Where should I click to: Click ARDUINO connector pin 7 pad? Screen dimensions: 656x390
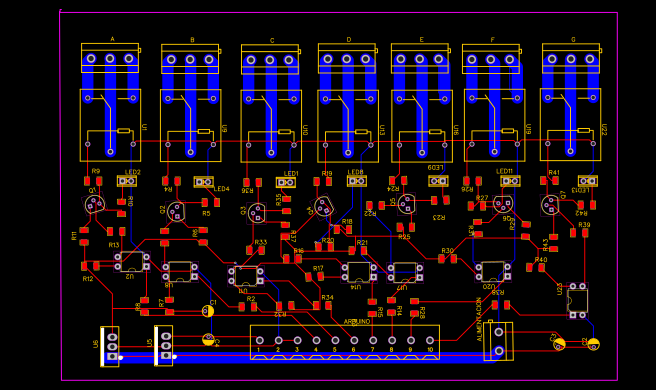point(373,340)
